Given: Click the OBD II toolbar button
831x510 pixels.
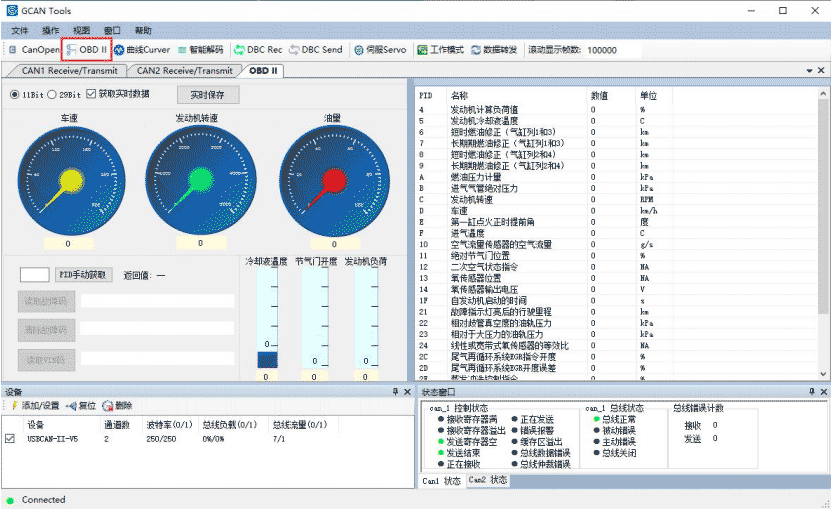Looking at the screenshot, I should coord(86,49).
